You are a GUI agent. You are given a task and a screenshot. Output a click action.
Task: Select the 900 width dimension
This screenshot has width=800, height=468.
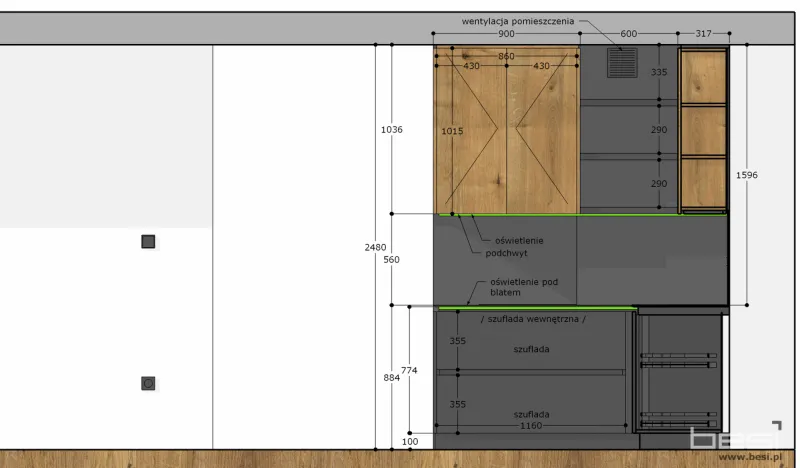coord(506,34)
